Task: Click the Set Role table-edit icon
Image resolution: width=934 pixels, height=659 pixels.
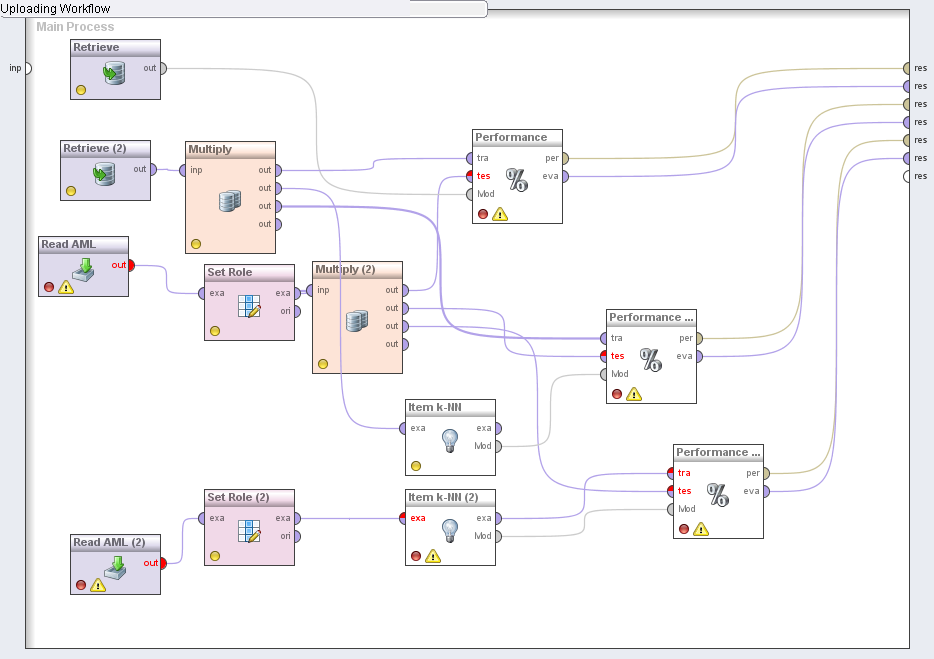Action: [249, 306]
